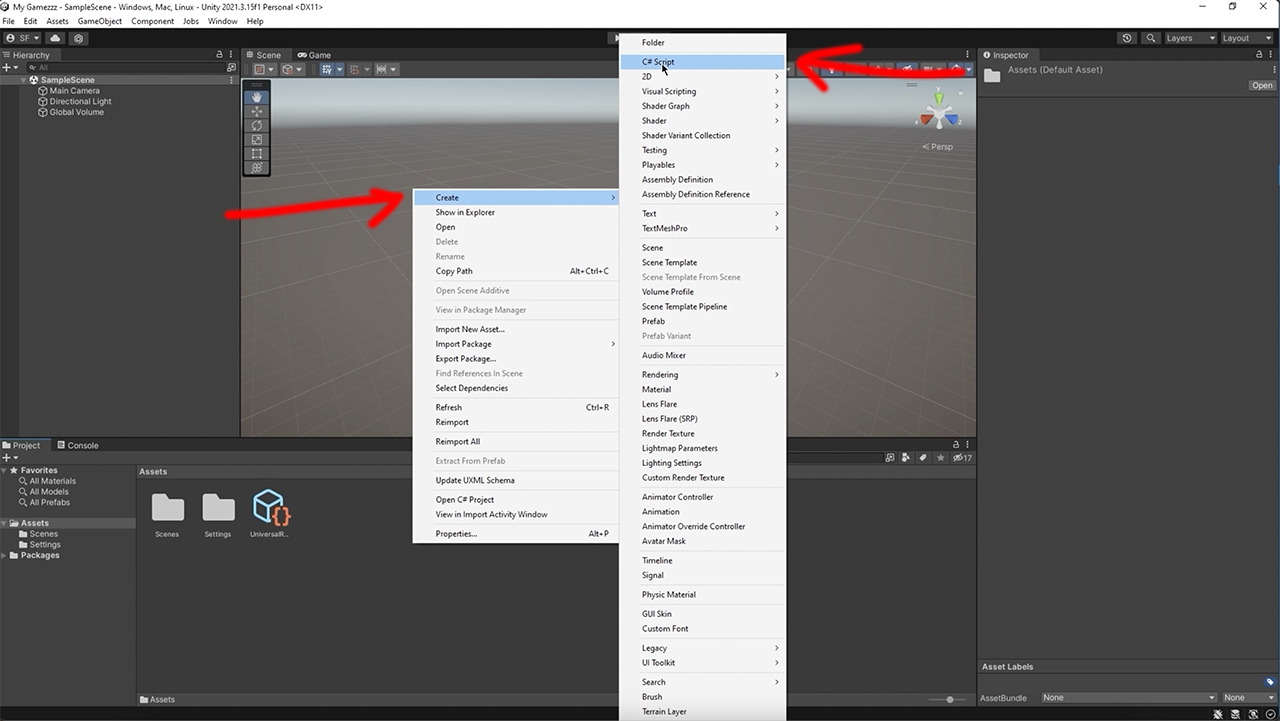The height and width of the screenshot is (721, 1280).
Task: Open Inspector panel's three-dot menu
Action: (x=1272, y=55)
